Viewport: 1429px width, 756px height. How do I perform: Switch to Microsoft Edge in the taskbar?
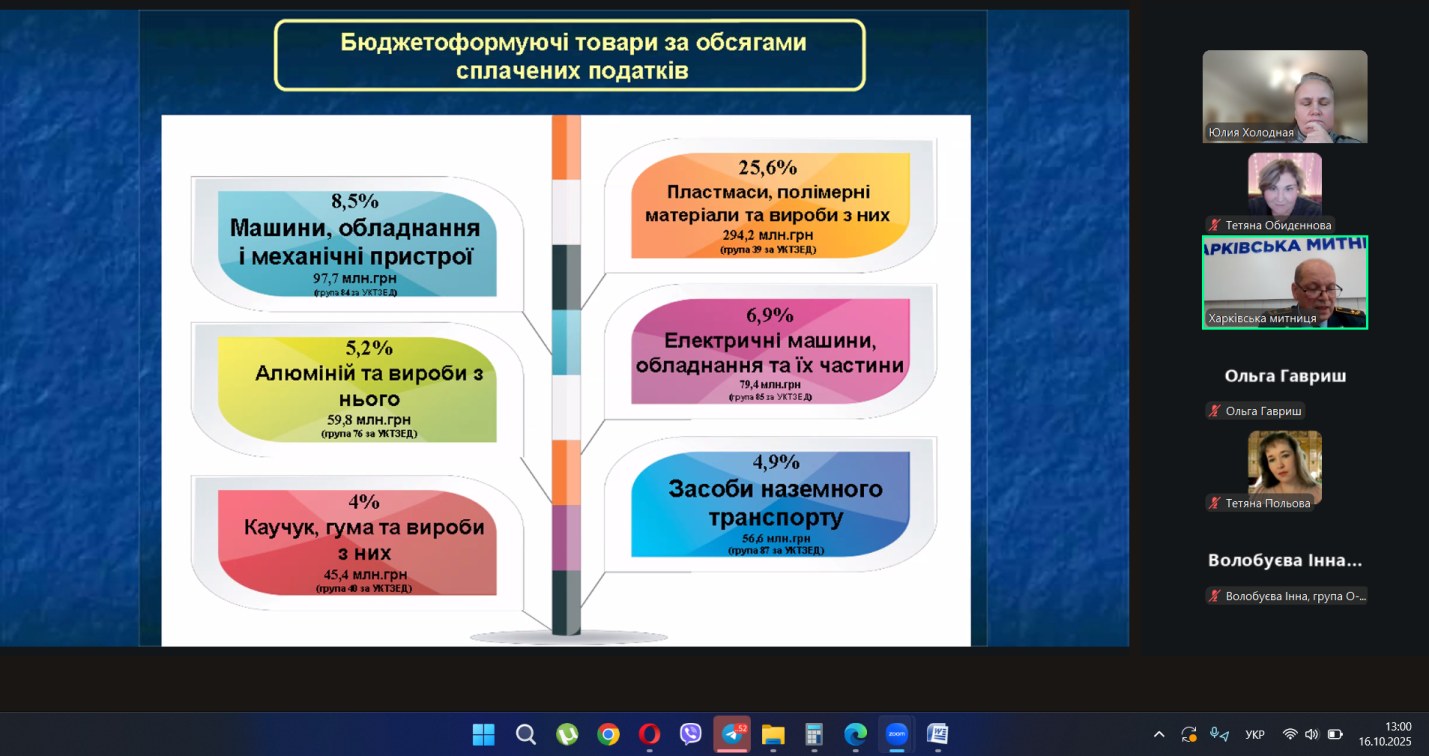(x=855, y=735)
